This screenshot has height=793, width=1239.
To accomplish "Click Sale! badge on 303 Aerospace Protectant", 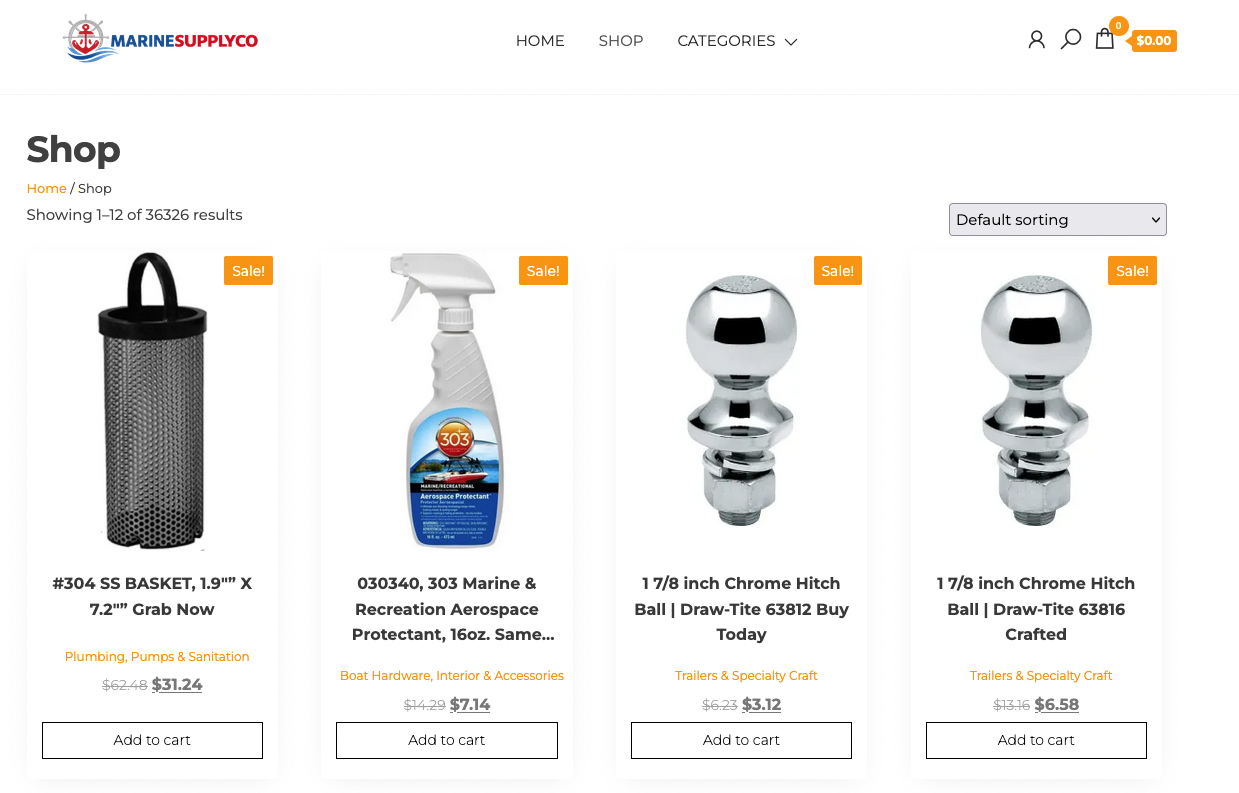I will (x=543, y=270).
